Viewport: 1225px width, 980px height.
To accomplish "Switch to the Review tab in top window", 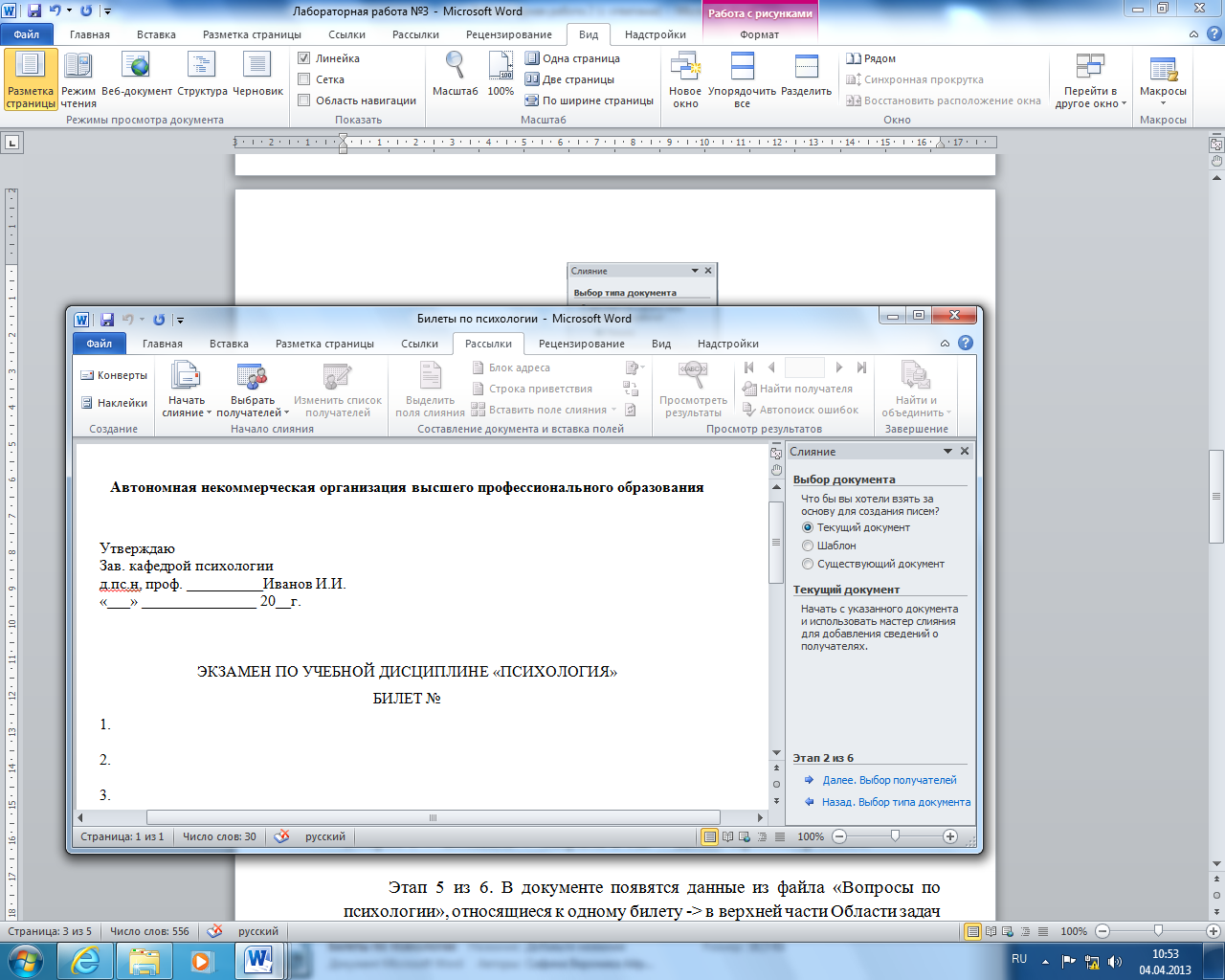I will point(508,34).
